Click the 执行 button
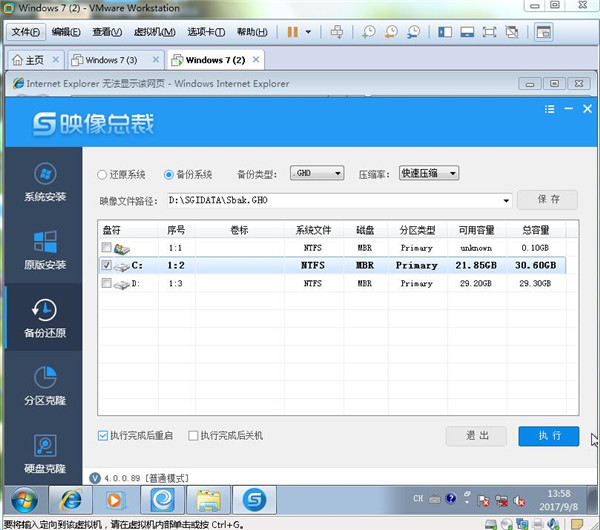This screenshot has width=600, height=530. 549,436
